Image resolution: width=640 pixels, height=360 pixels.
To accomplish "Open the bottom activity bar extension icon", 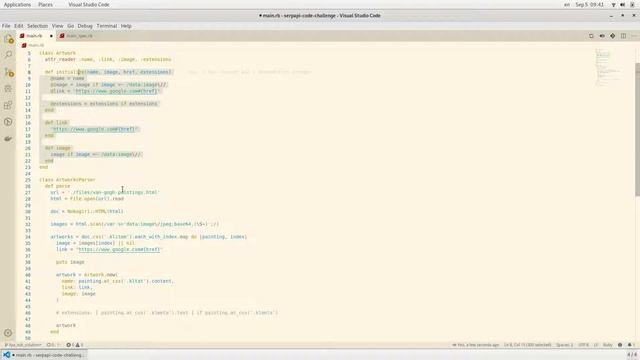I will click(8, 139).
